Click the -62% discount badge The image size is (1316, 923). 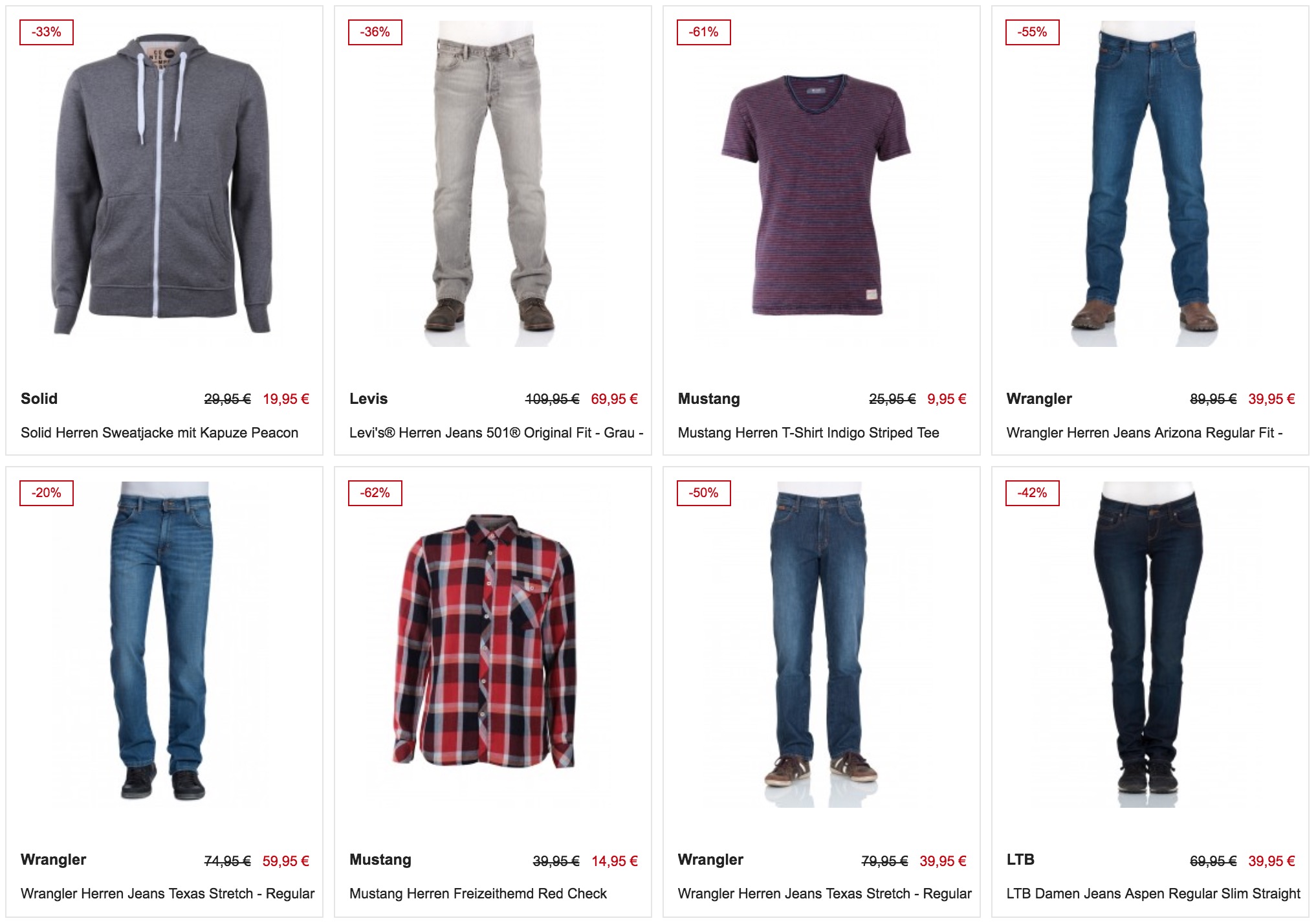[x=375, y=493]
